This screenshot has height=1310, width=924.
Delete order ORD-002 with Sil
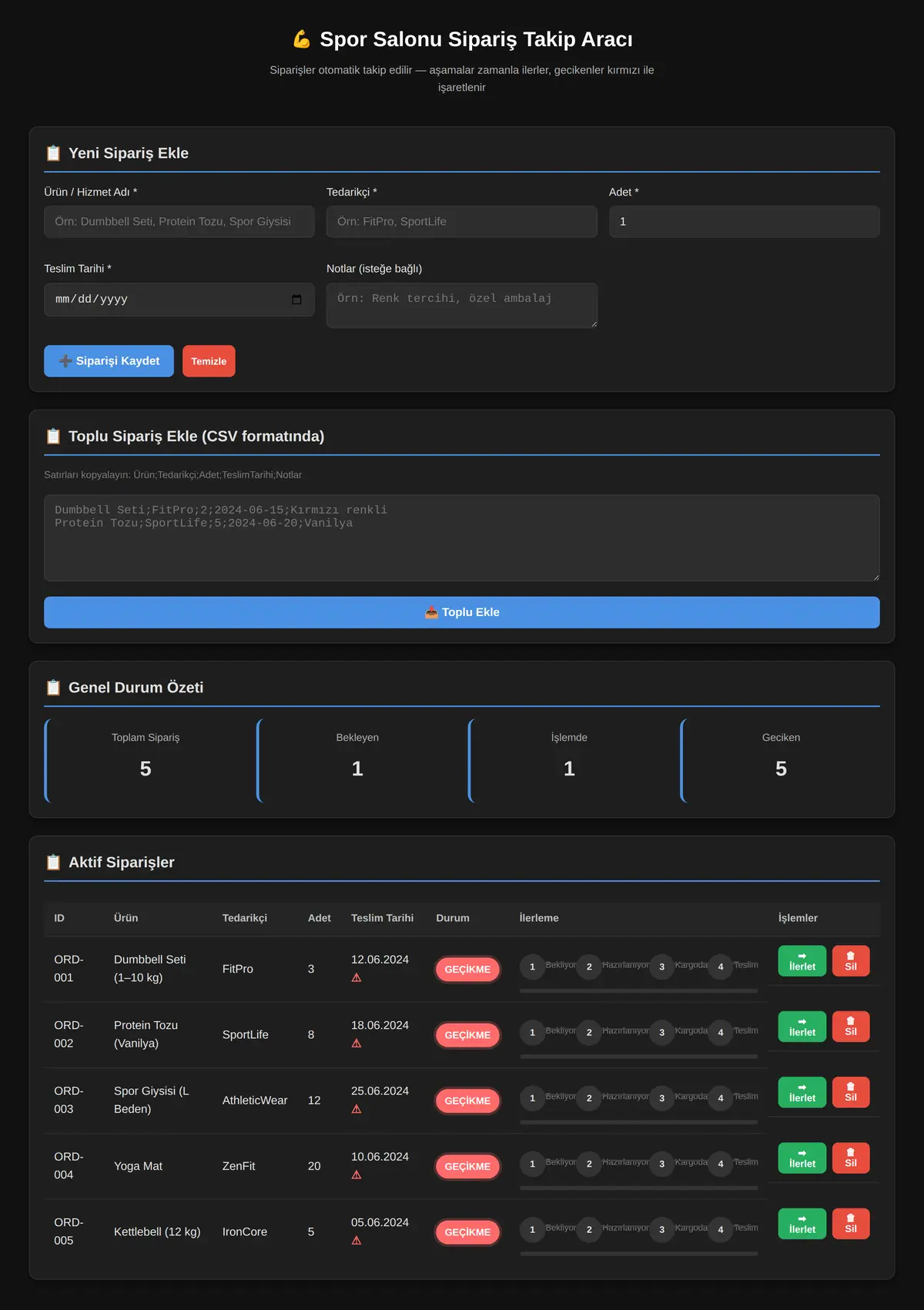click(x=851, y=1027)
